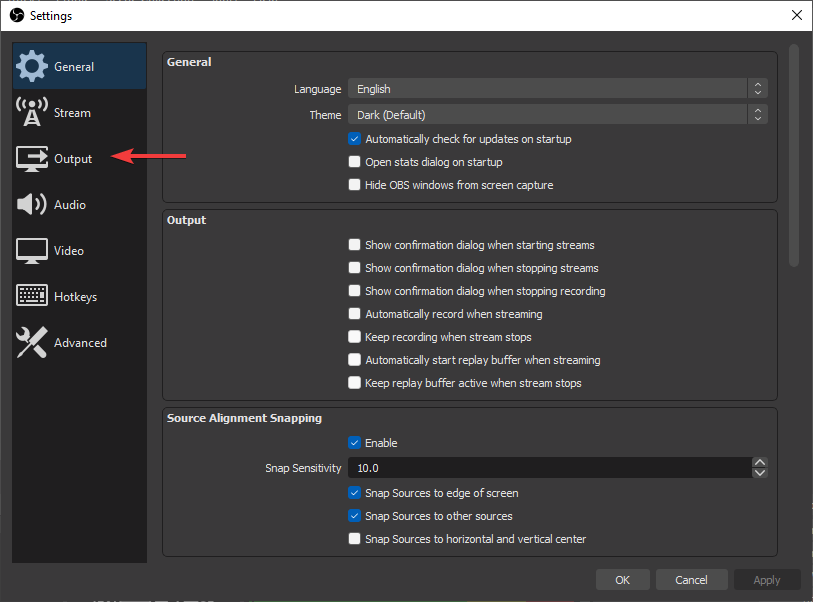Enable Hide OBS windows from screen capture
This screenshot has height=602, width=813.
point(354,185)
